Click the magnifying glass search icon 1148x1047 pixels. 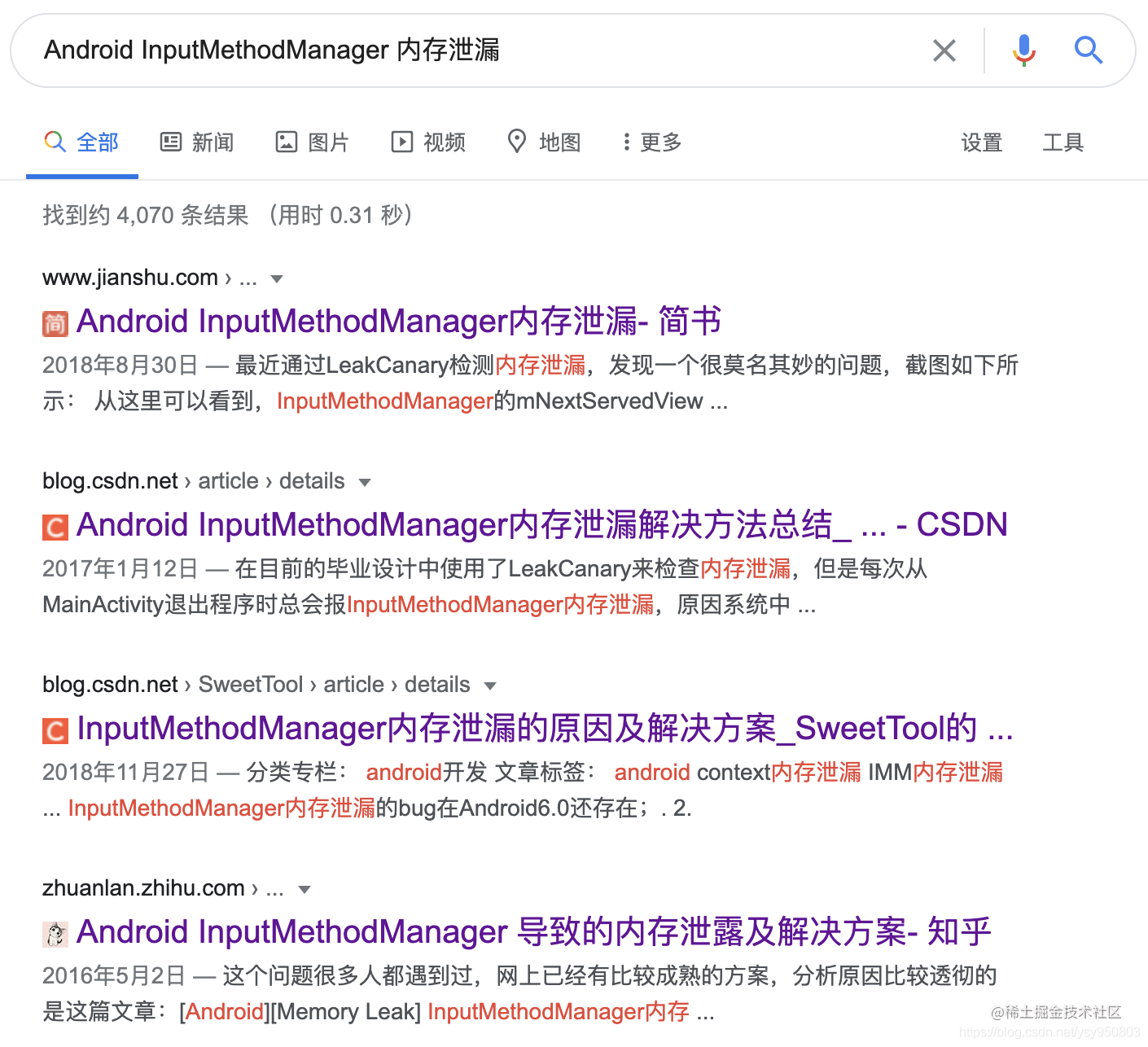(x=1089, y=50)
